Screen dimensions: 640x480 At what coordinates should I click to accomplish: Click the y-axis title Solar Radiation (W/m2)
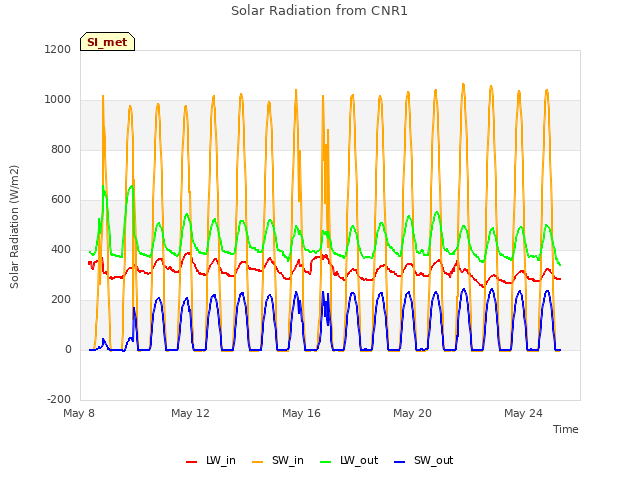point(14,227)
